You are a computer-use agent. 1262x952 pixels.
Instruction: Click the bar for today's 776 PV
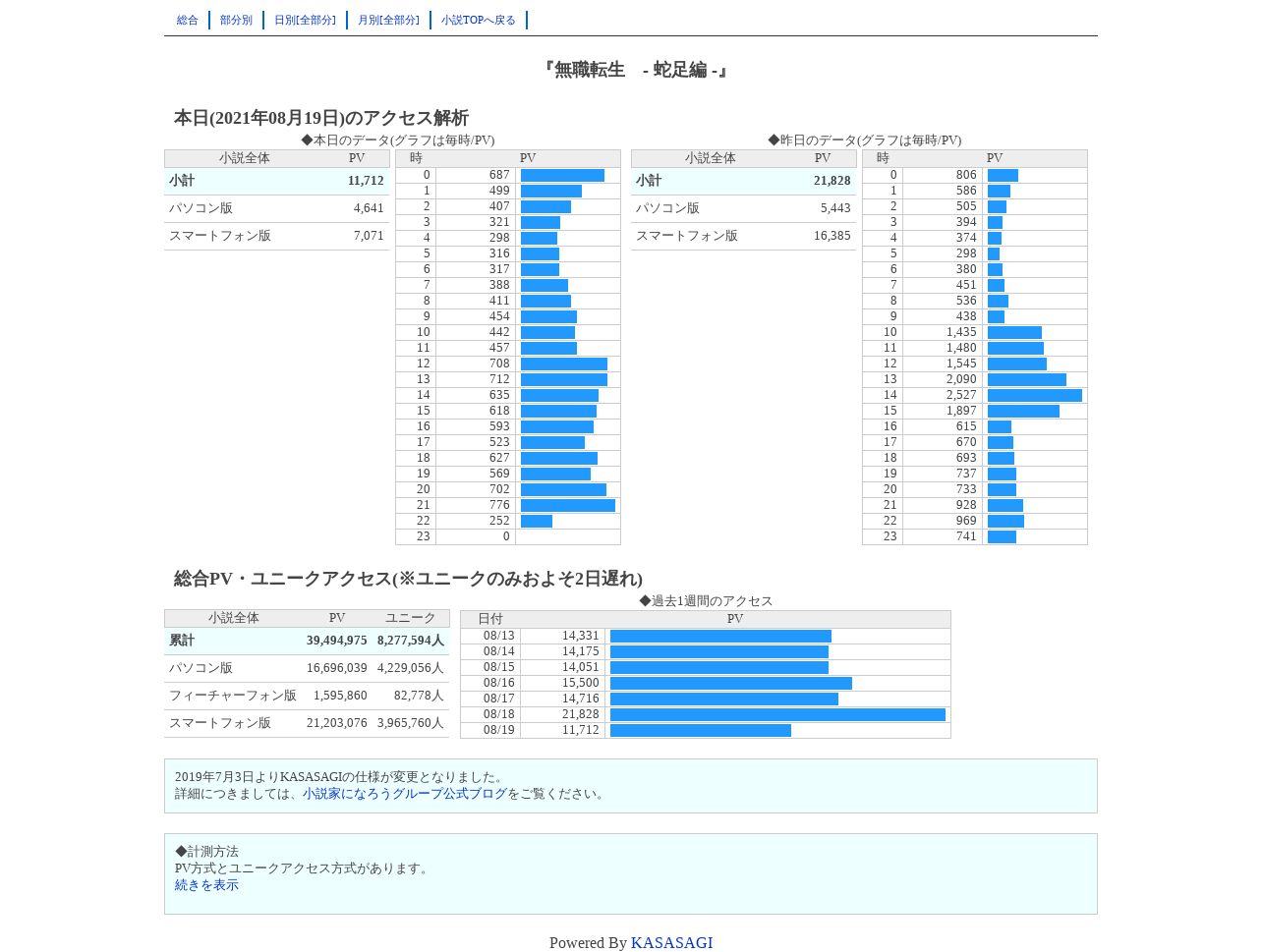click(x=568, y=505)
